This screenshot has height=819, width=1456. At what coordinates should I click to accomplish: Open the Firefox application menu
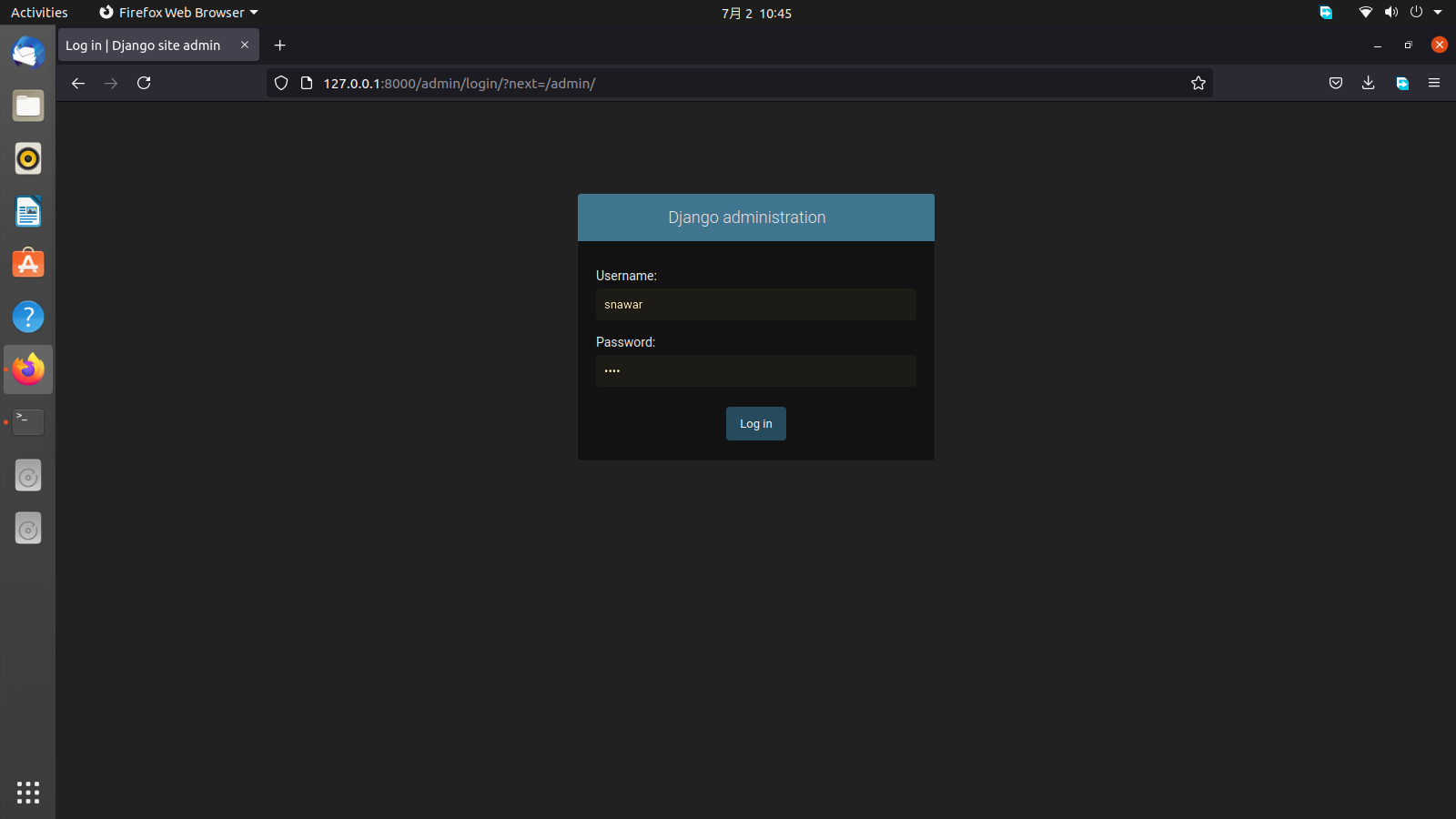point(1434,83)
